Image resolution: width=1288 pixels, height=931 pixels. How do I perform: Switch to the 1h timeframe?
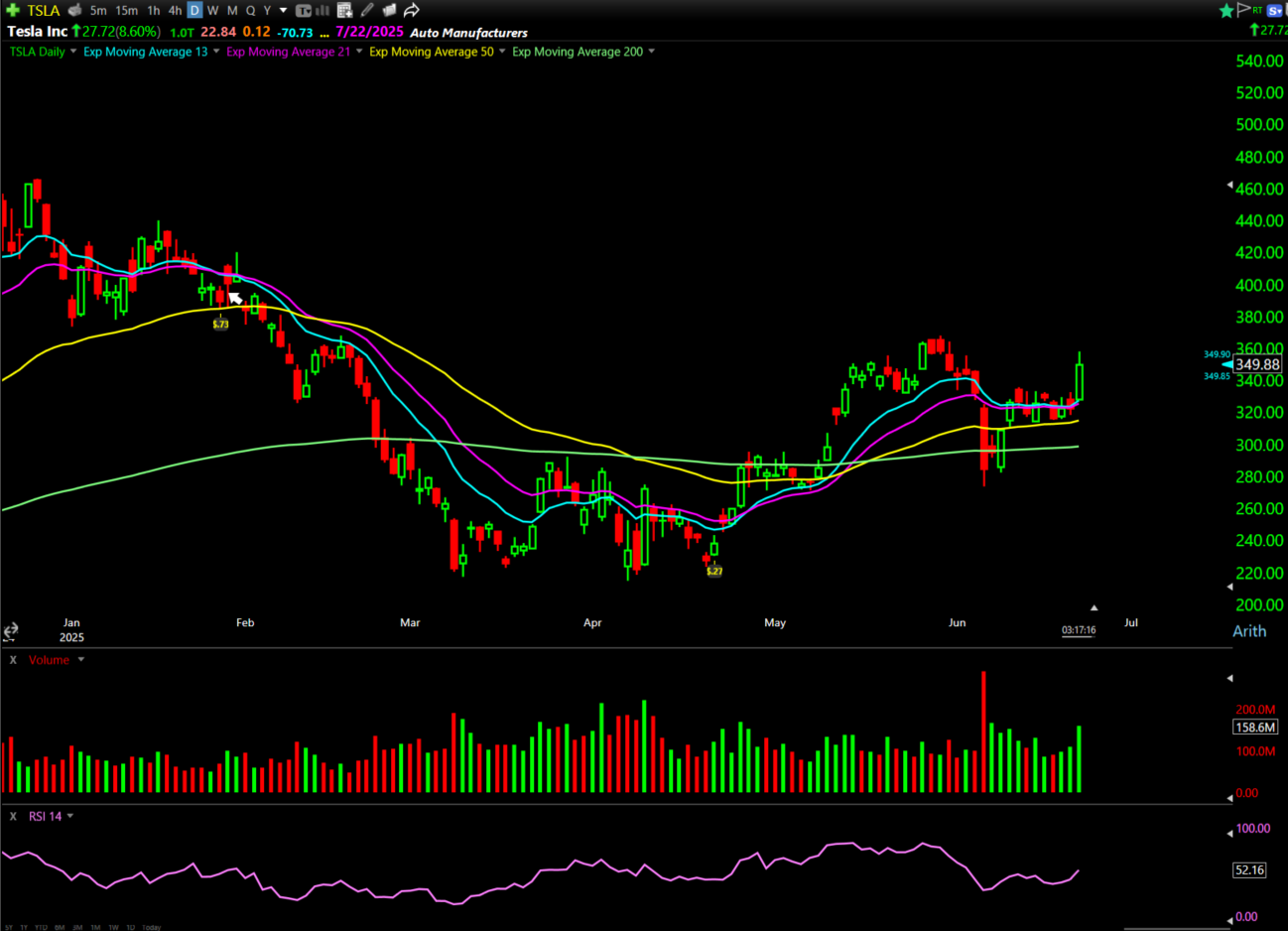click(154, 10)
